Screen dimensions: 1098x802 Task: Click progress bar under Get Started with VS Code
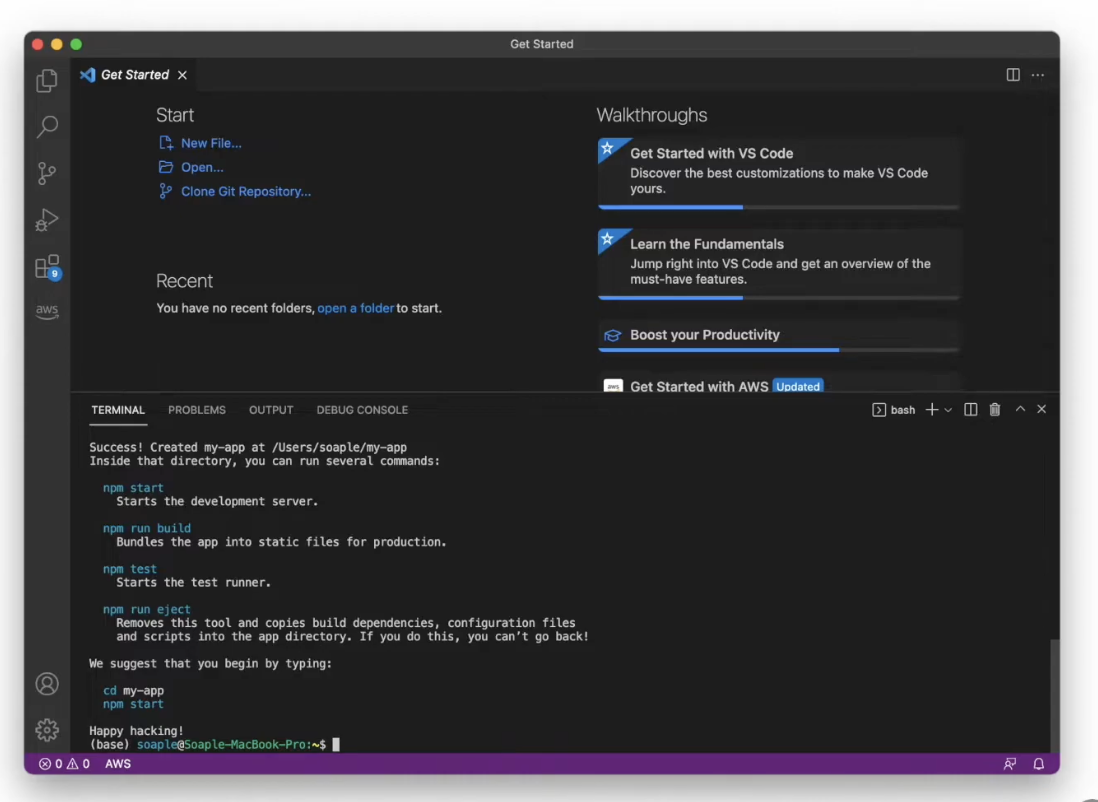click(778, 207)
